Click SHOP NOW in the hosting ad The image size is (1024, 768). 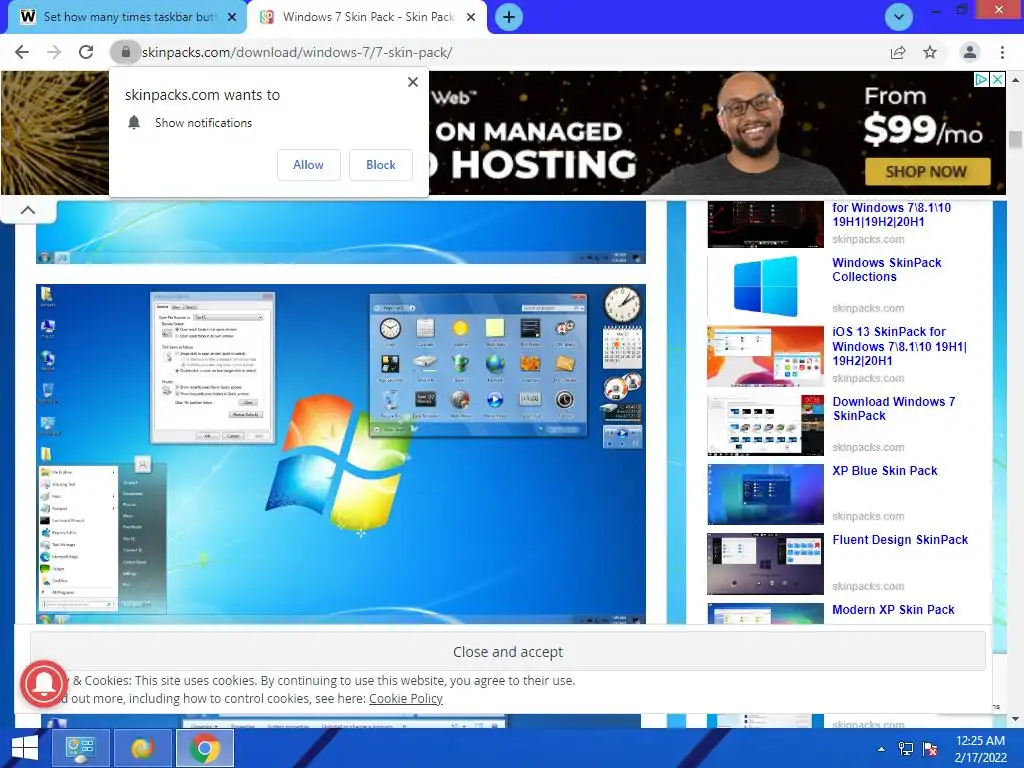[x=927, y=172]
